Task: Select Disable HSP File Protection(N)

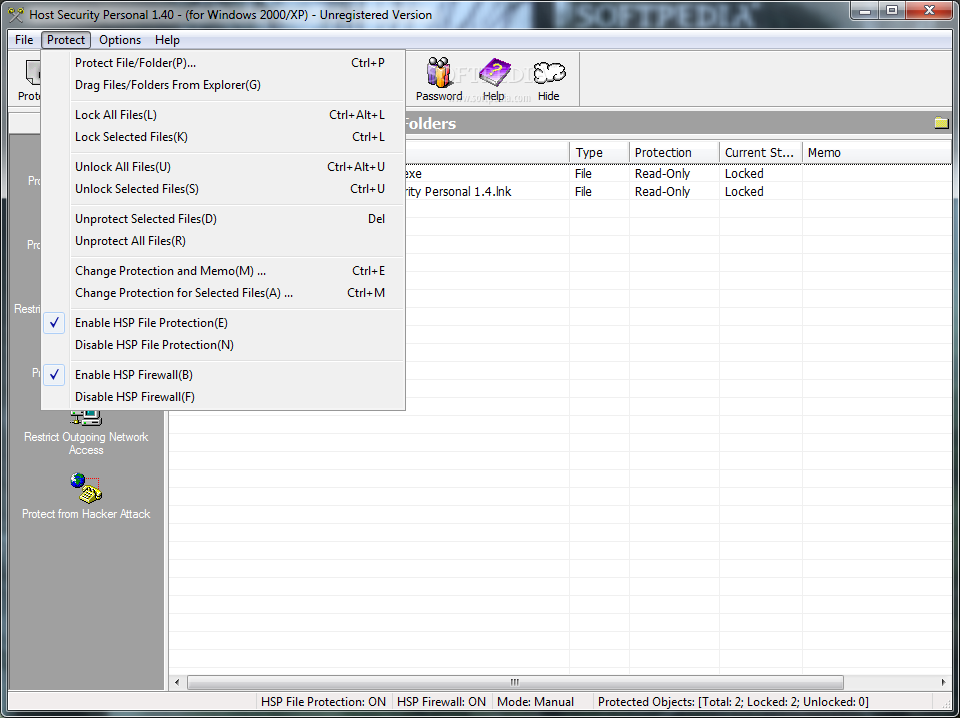Action: click(223, 345)
